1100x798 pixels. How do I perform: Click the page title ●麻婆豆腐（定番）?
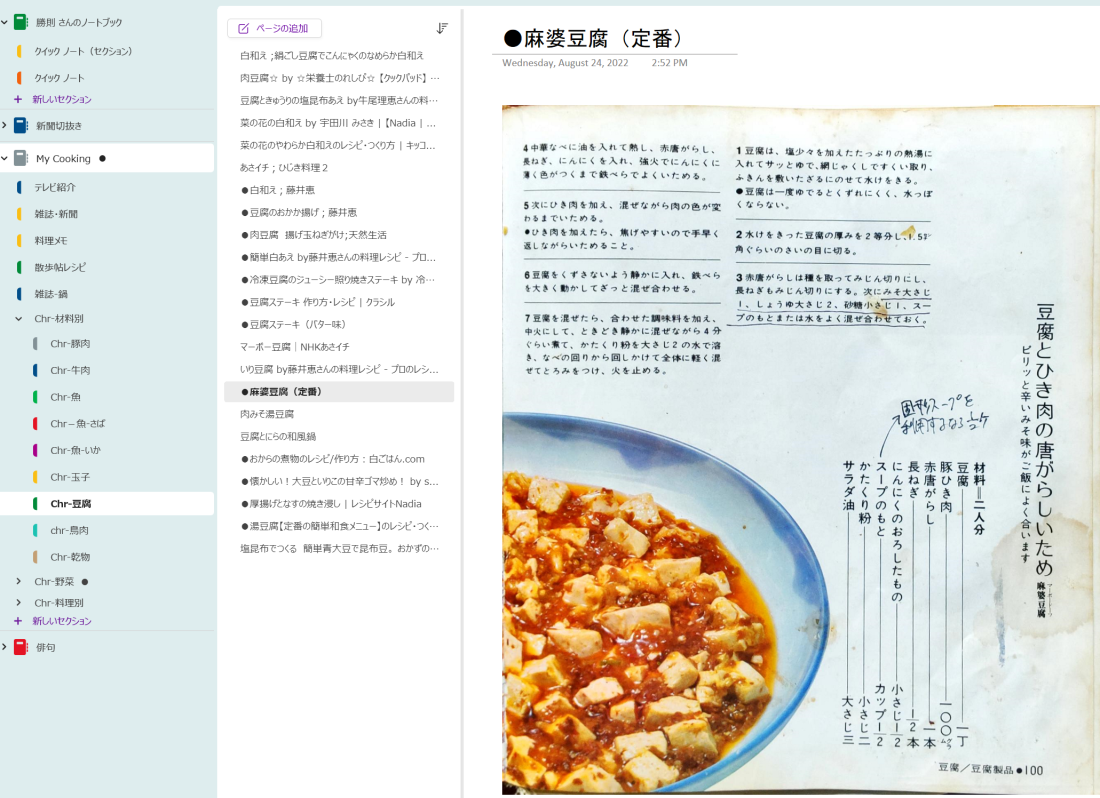pos(593,39)
